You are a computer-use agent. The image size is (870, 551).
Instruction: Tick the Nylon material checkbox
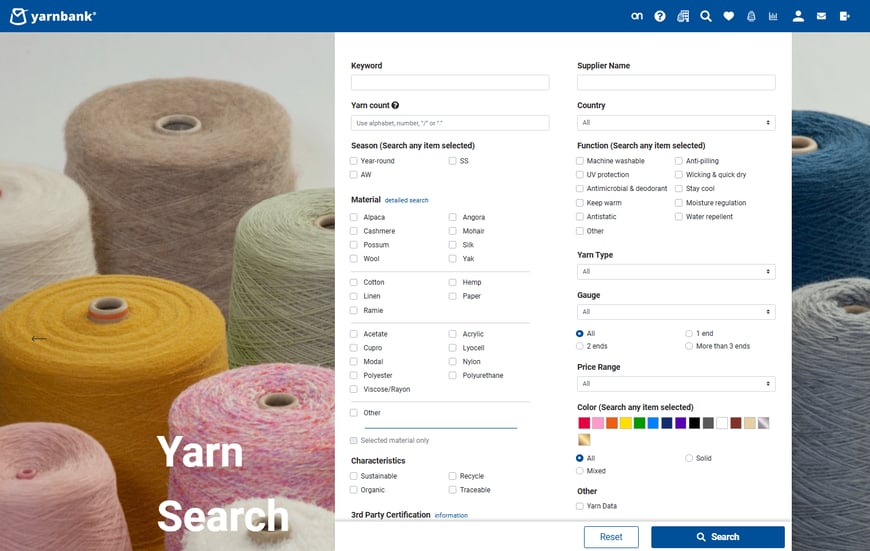[452, 362]
